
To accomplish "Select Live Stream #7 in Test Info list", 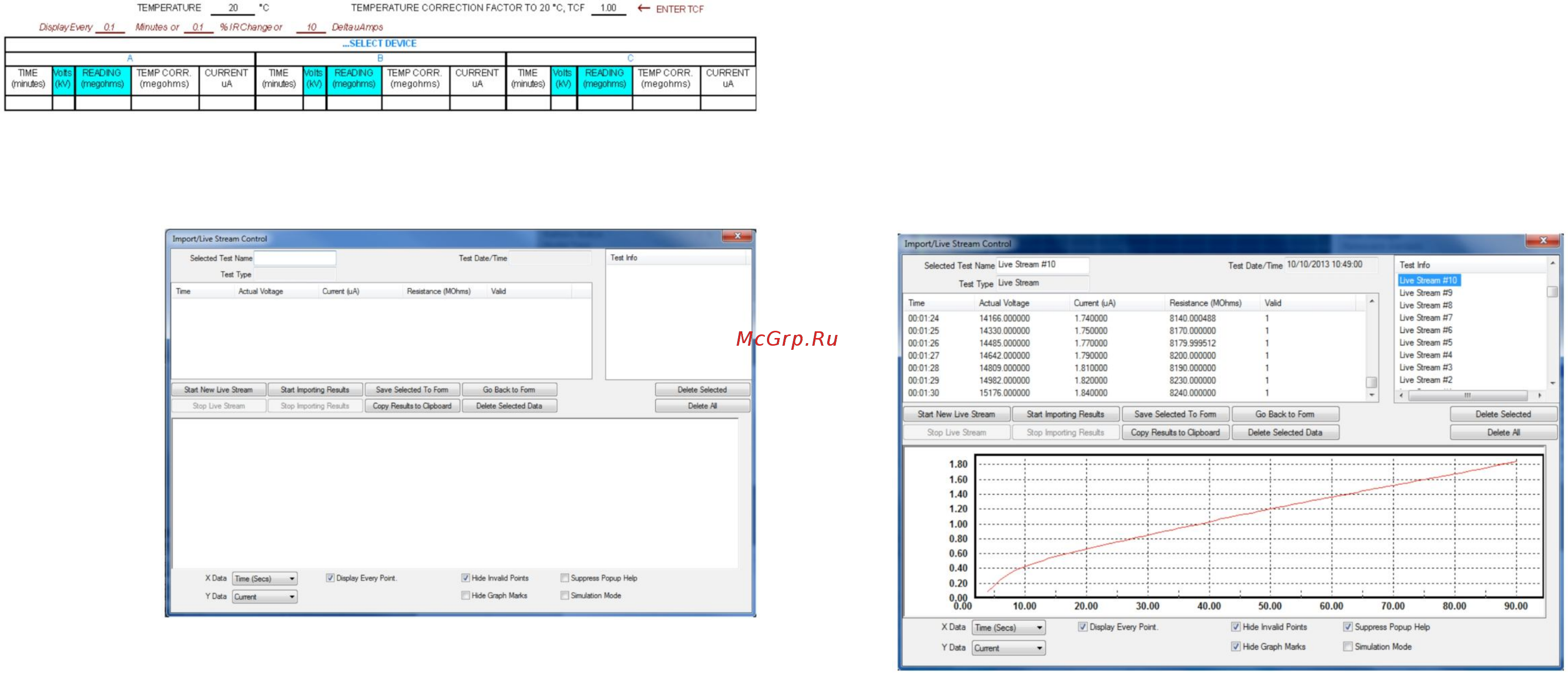I will click(1425, 317).
